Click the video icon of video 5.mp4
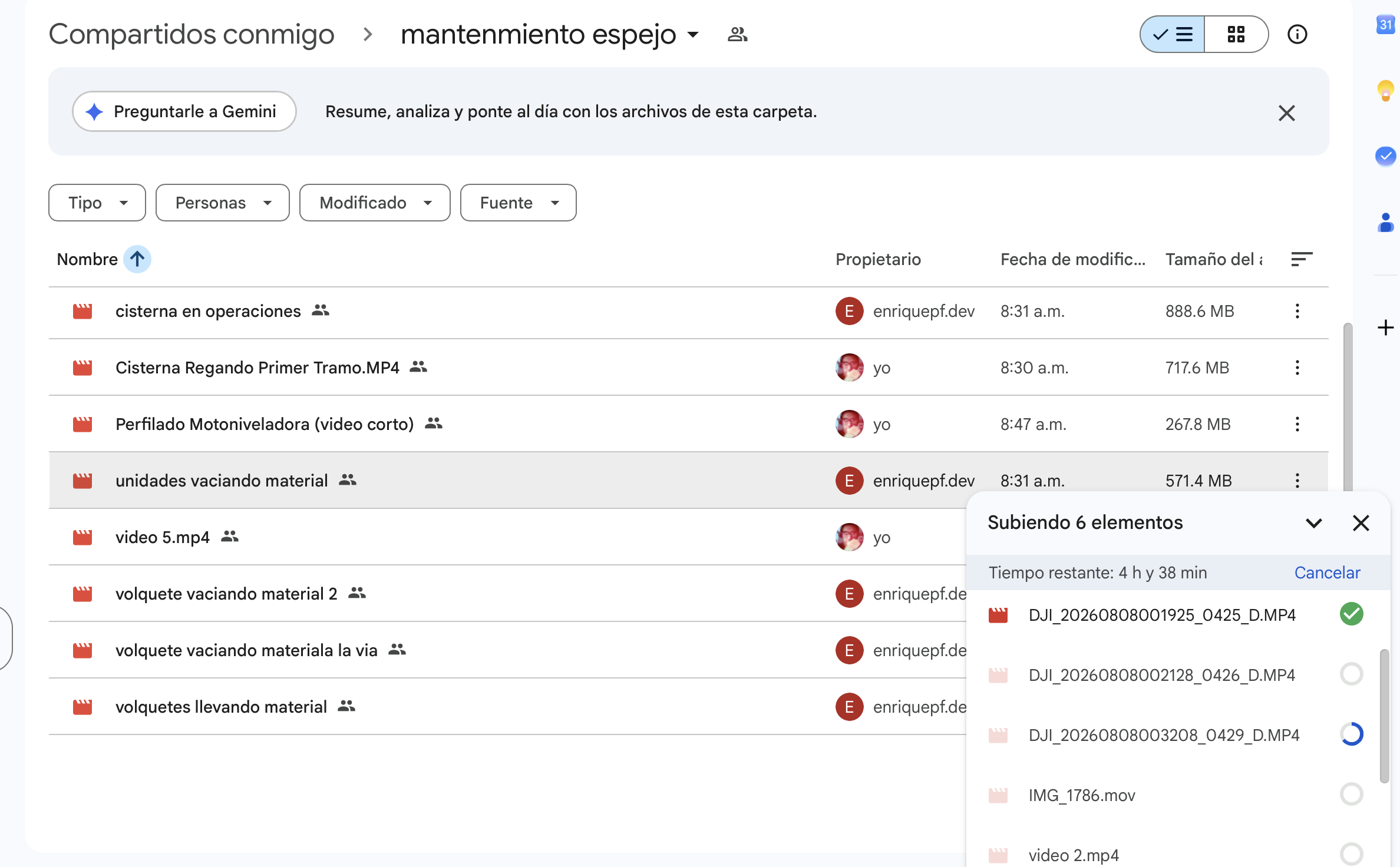 [82, 537]
